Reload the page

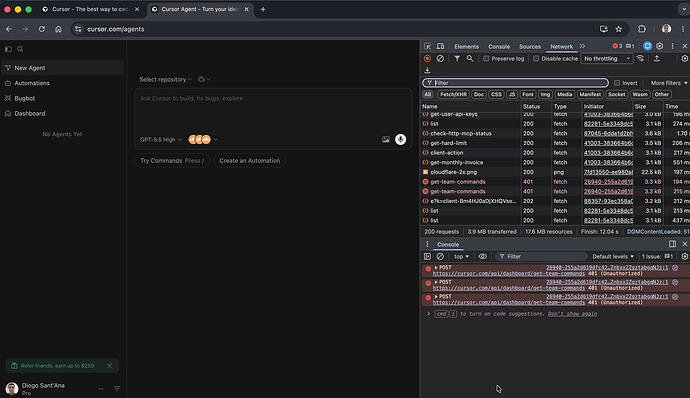click(42, 29)
